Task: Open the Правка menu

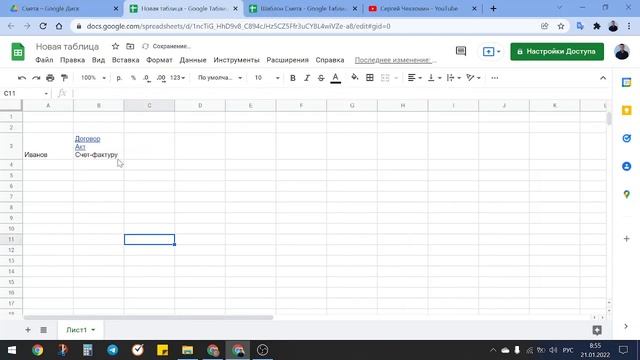Action: [72, 60]
